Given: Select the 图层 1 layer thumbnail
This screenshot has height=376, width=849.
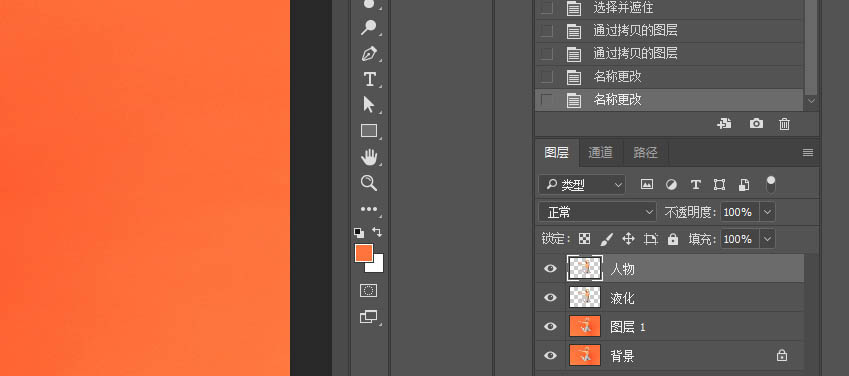Looking at the screenshot, I should point(585,326).
